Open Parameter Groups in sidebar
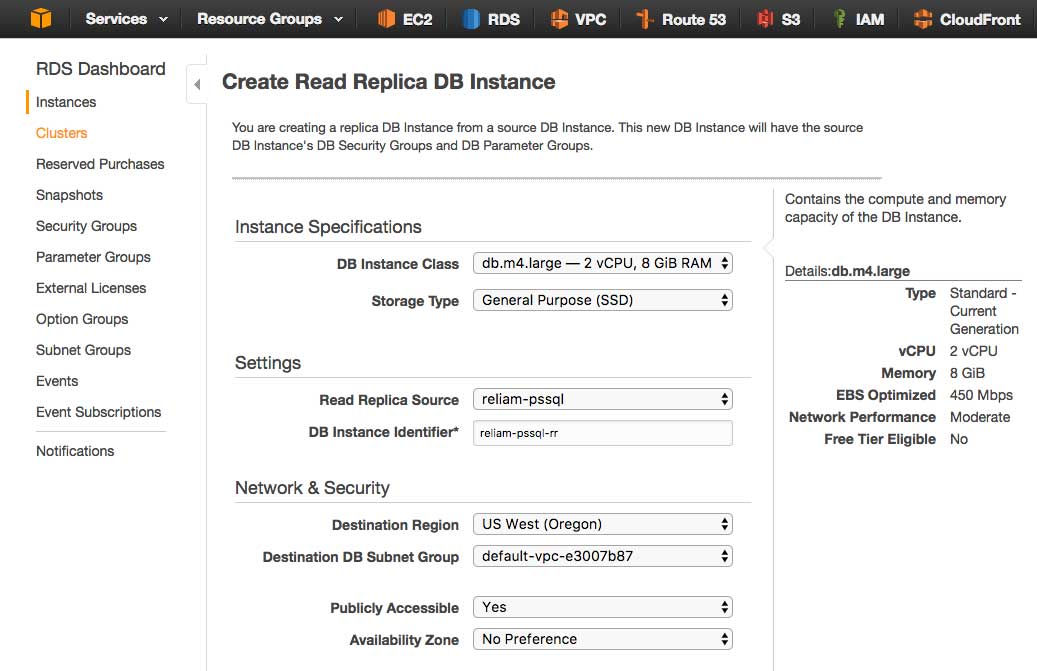1037x671 pixels. tap(93, 257)
